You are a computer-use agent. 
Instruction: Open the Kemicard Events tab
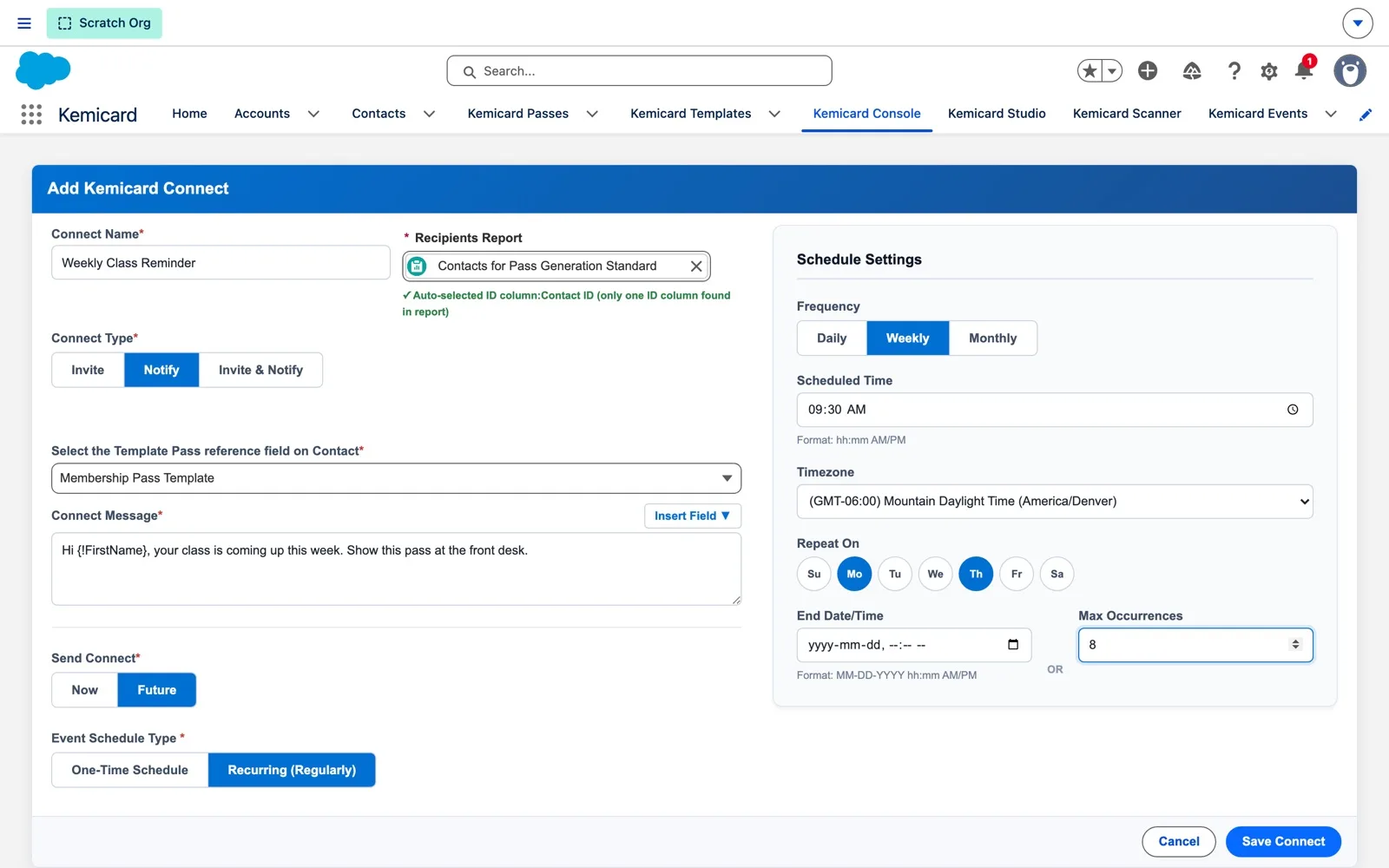click(1258, 114)
